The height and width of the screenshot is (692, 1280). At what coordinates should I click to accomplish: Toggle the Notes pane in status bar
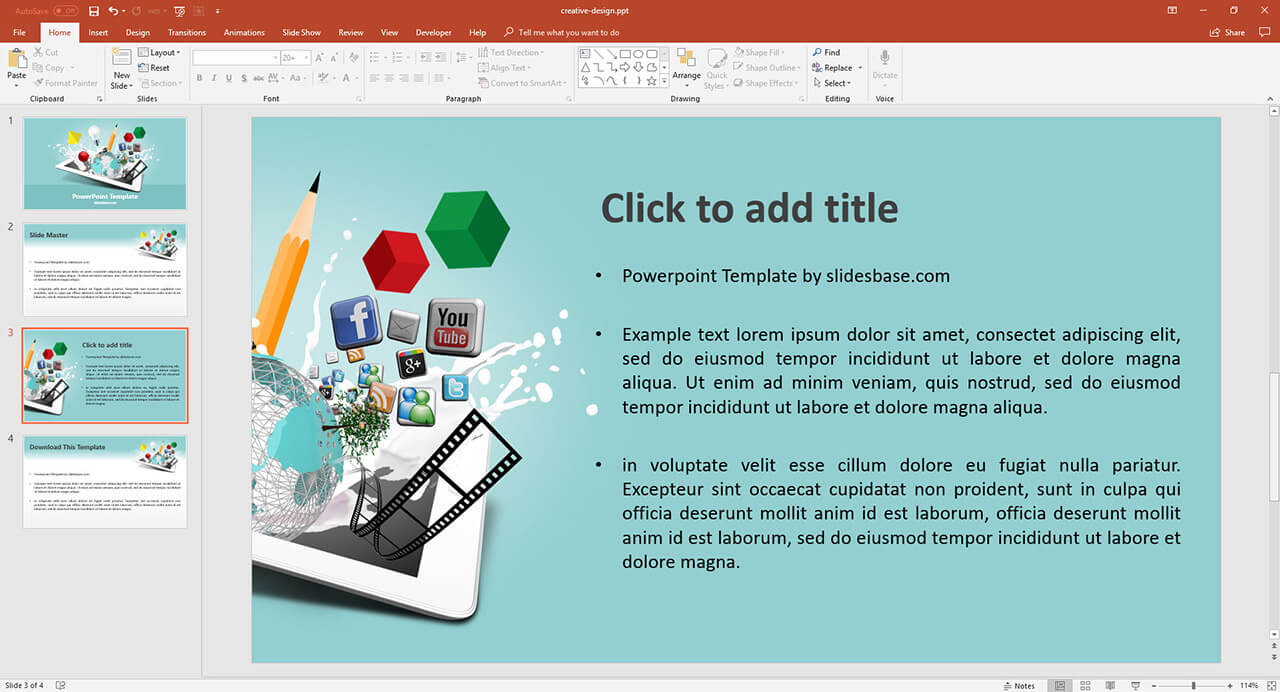coord(1018,685)
